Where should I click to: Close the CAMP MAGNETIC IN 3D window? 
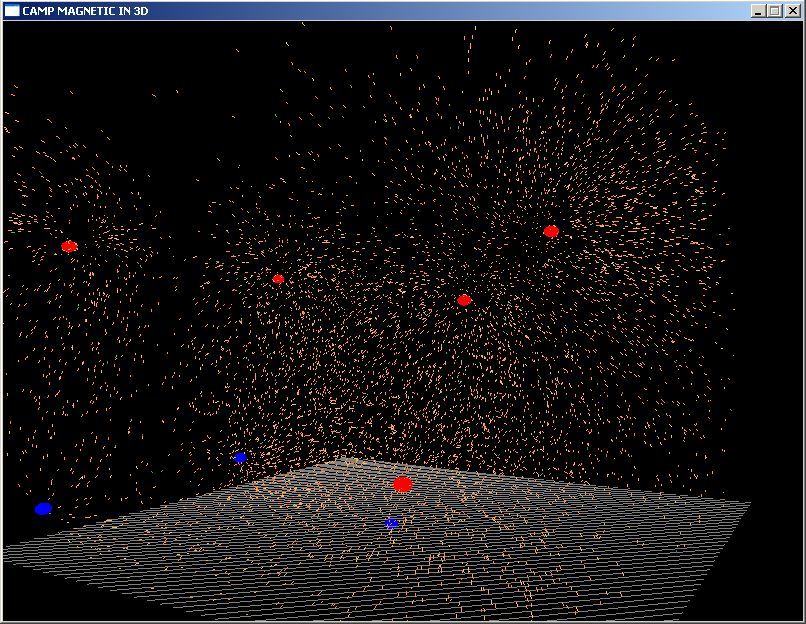click(792, 11)
